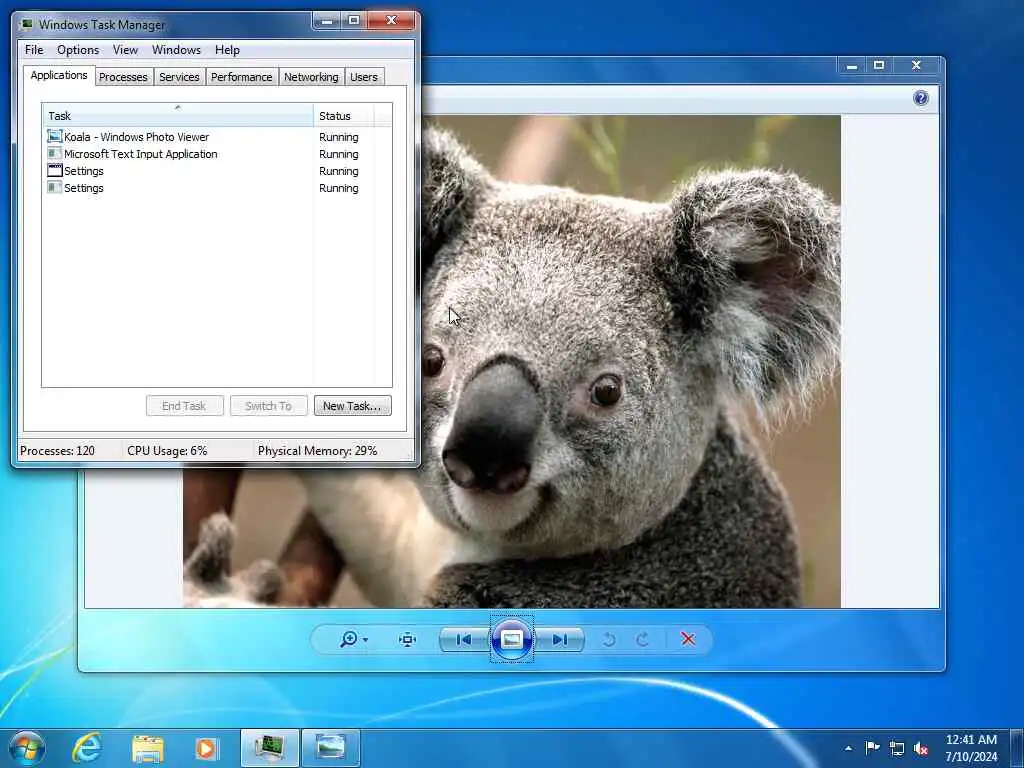The image size is (1024, 768).
Task: Go to the previous photo in Photo Viewer
Action: point(464,639)
